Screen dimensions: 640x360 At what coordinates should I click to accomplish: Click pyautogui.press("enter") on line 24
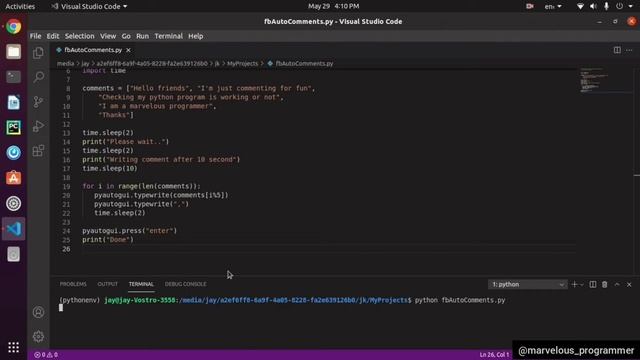(129, 231)
